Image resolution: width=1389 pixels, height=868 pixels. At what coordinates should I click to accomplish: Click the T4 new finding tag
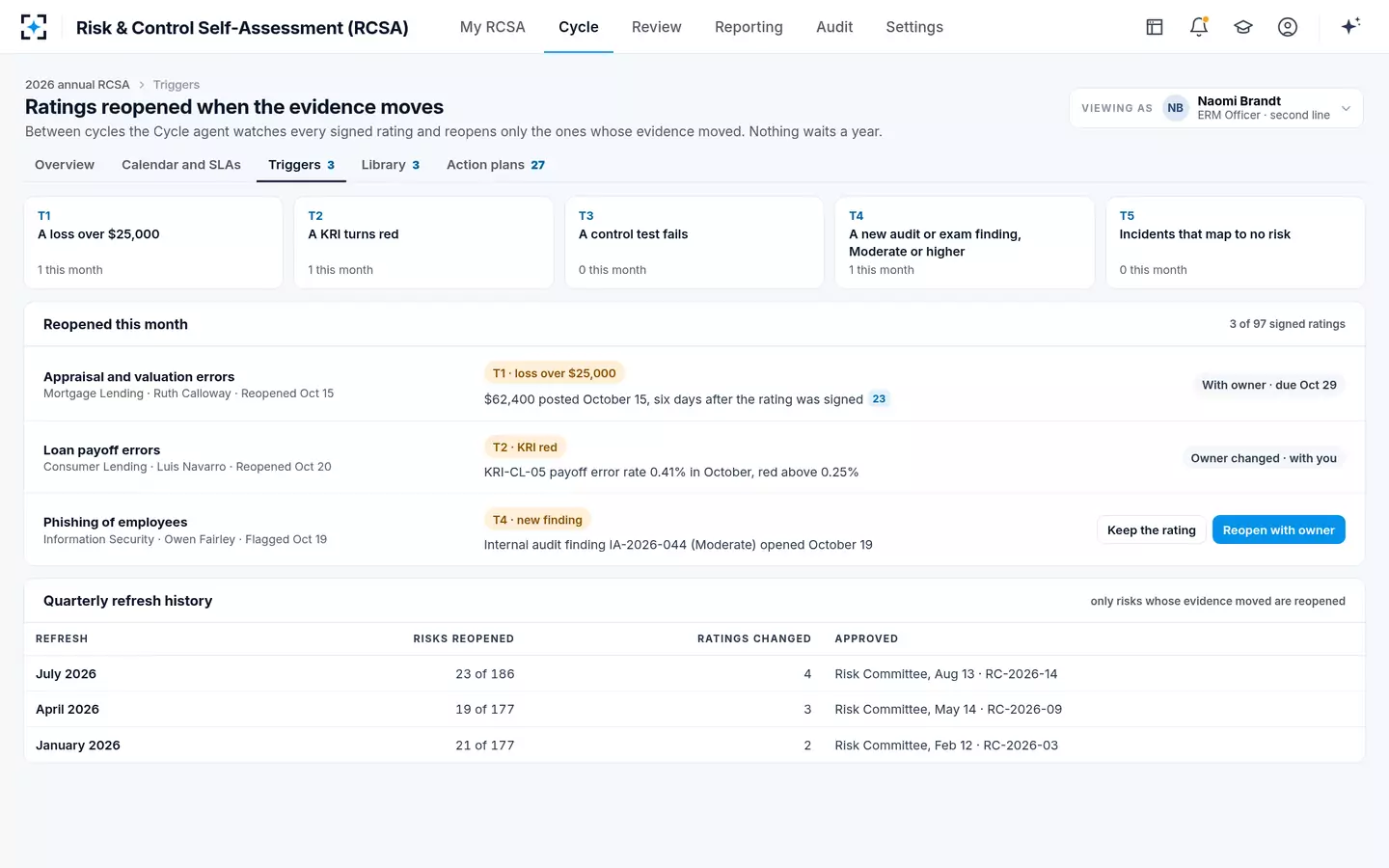click(x=537, y=520)
